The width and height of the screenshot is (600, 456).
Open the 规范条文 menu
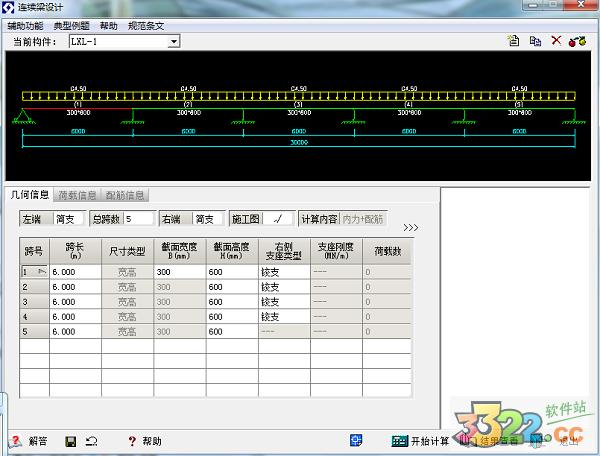point(146,26)
